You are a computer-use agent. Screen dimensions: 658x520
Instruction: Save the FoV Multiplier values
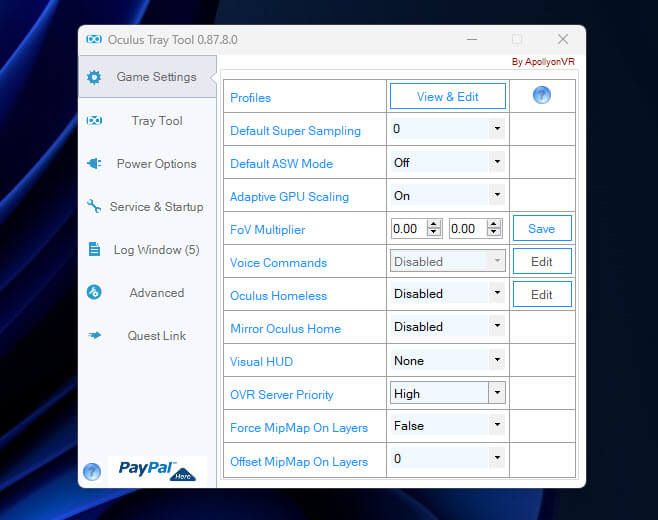coord(542,228)
